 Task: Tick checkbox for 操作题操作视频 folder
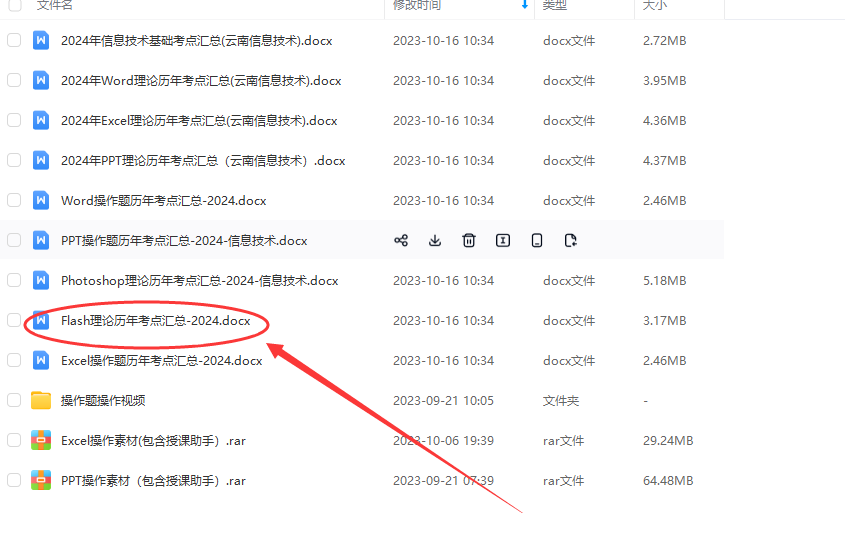14,401
